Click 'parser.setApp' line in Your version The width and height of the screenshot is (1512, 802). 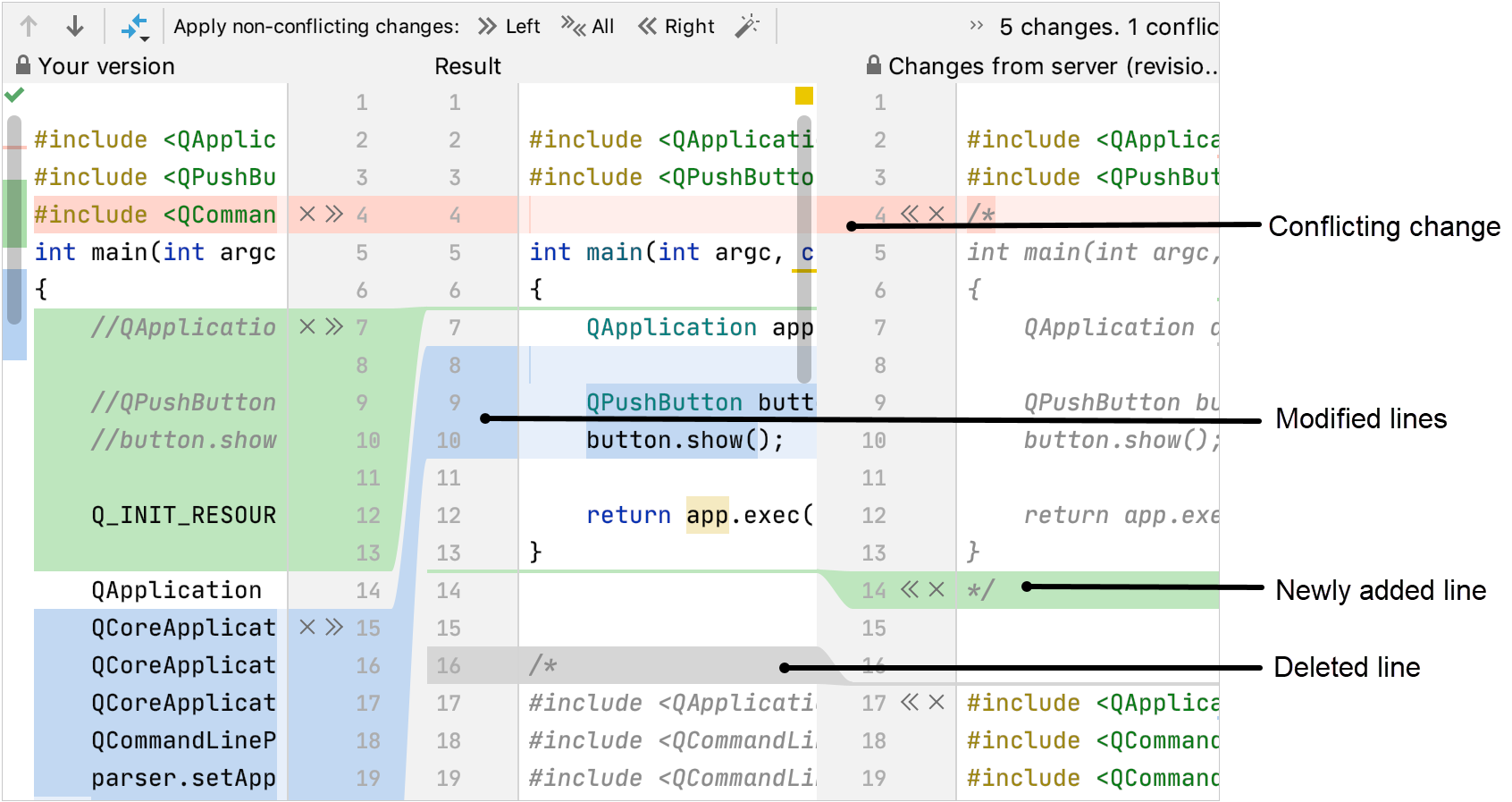tap(184, 778)
